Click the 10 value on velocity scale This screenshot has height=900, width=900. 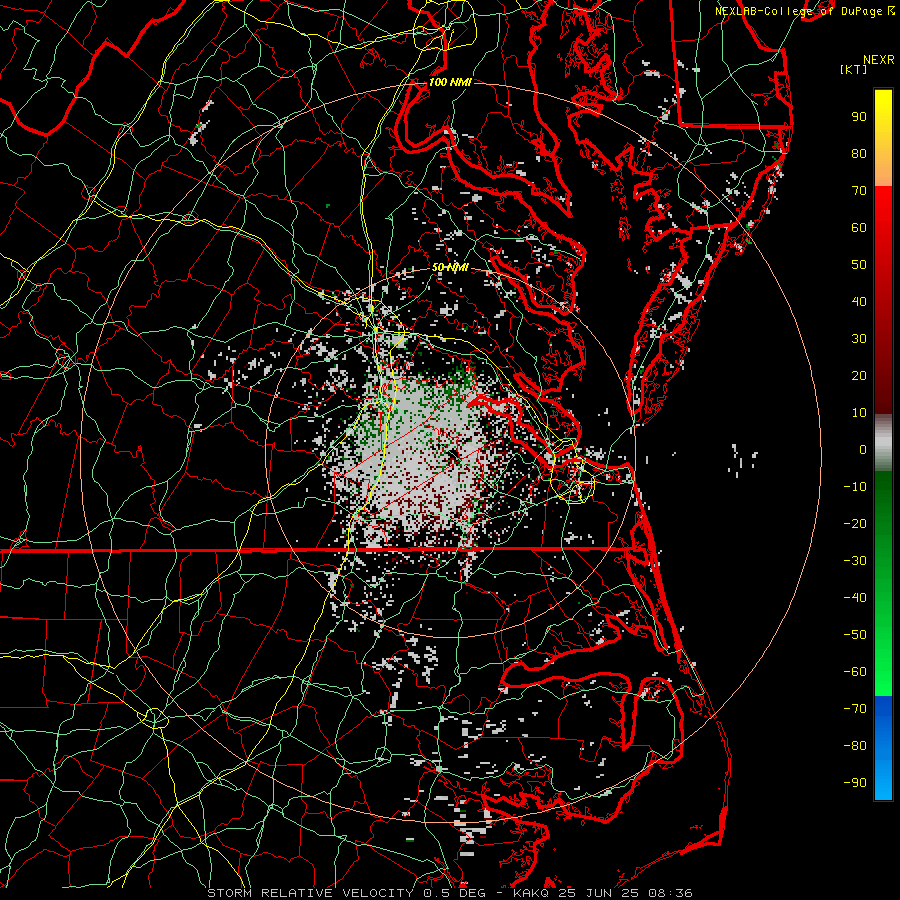(859, 413)
